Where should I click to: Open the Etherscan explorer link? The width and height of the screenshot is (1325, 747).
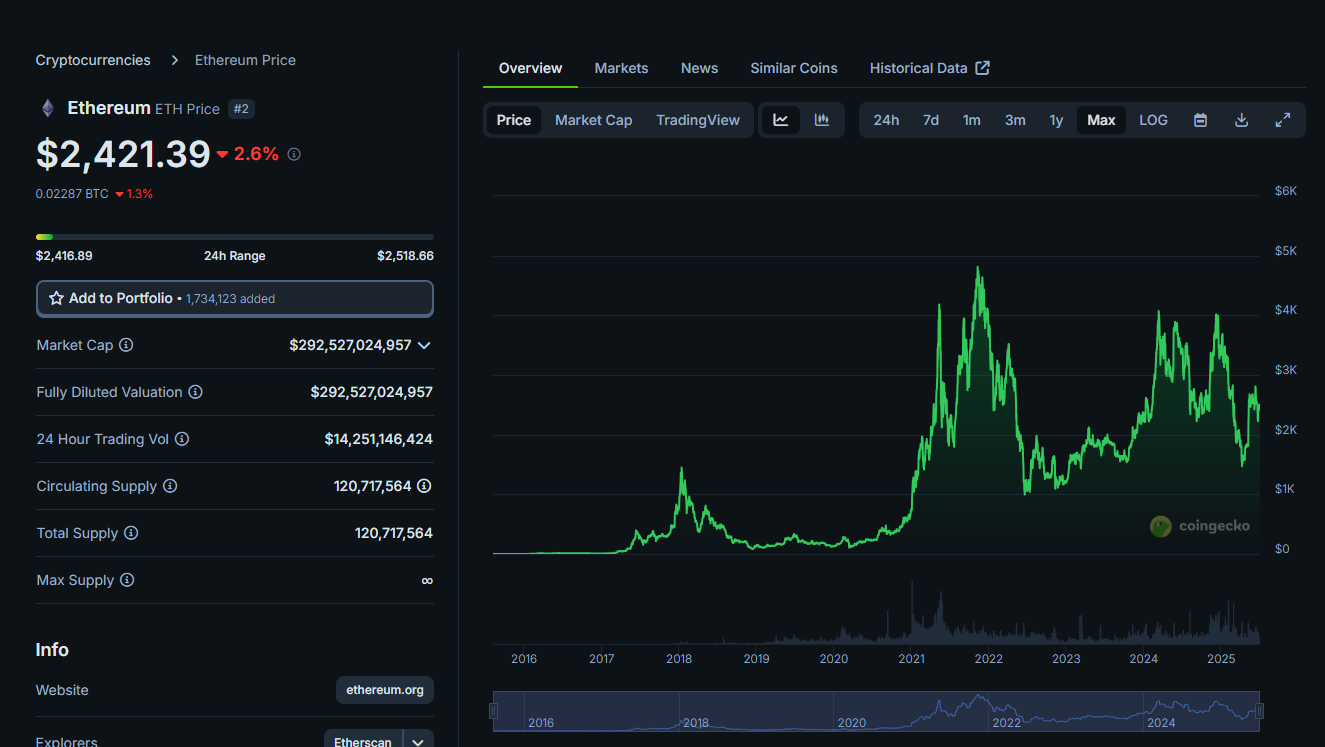tap(363, 742)
